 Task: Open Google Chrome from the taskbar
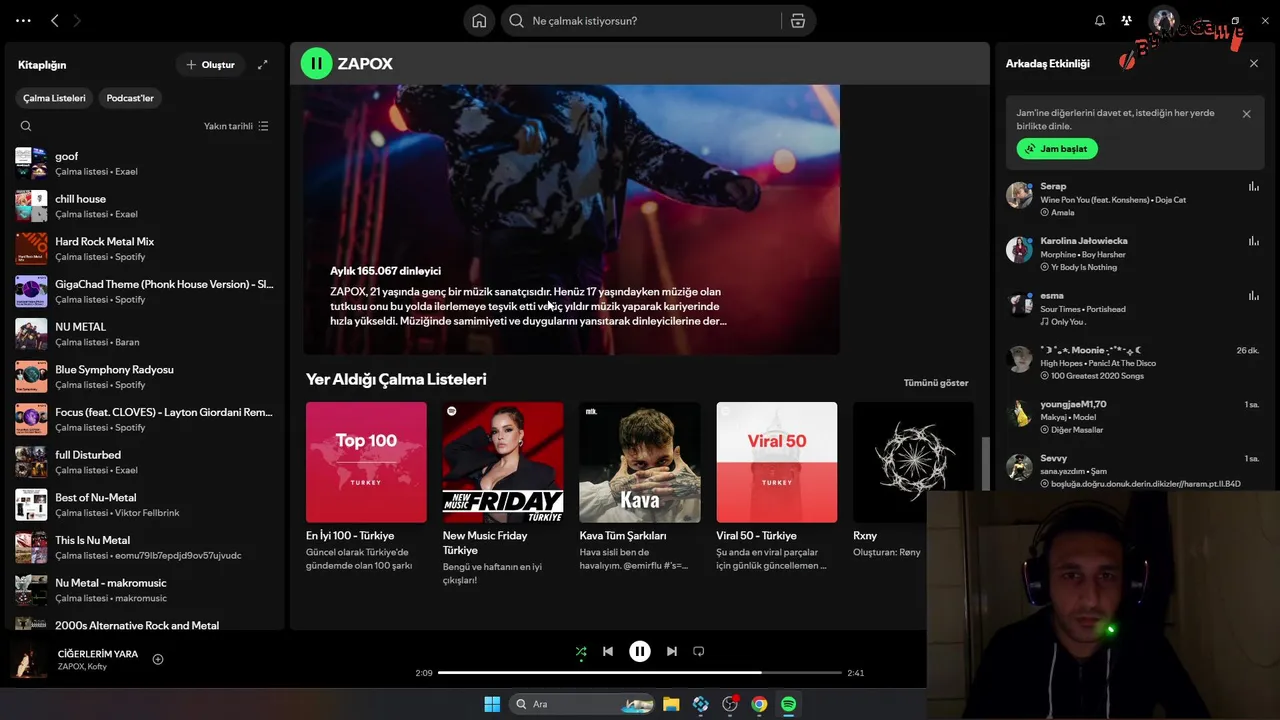tap(759, 704)
